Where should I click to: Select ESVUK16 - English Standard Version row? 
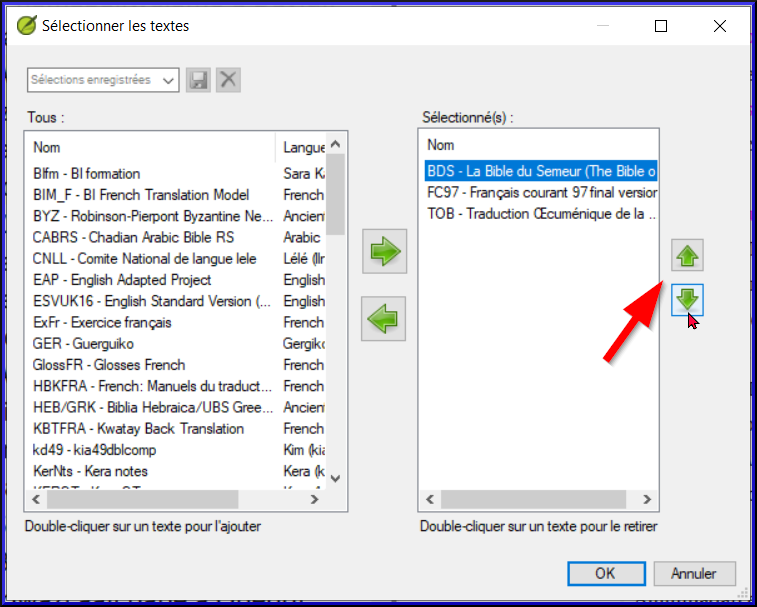click(152, 301)
